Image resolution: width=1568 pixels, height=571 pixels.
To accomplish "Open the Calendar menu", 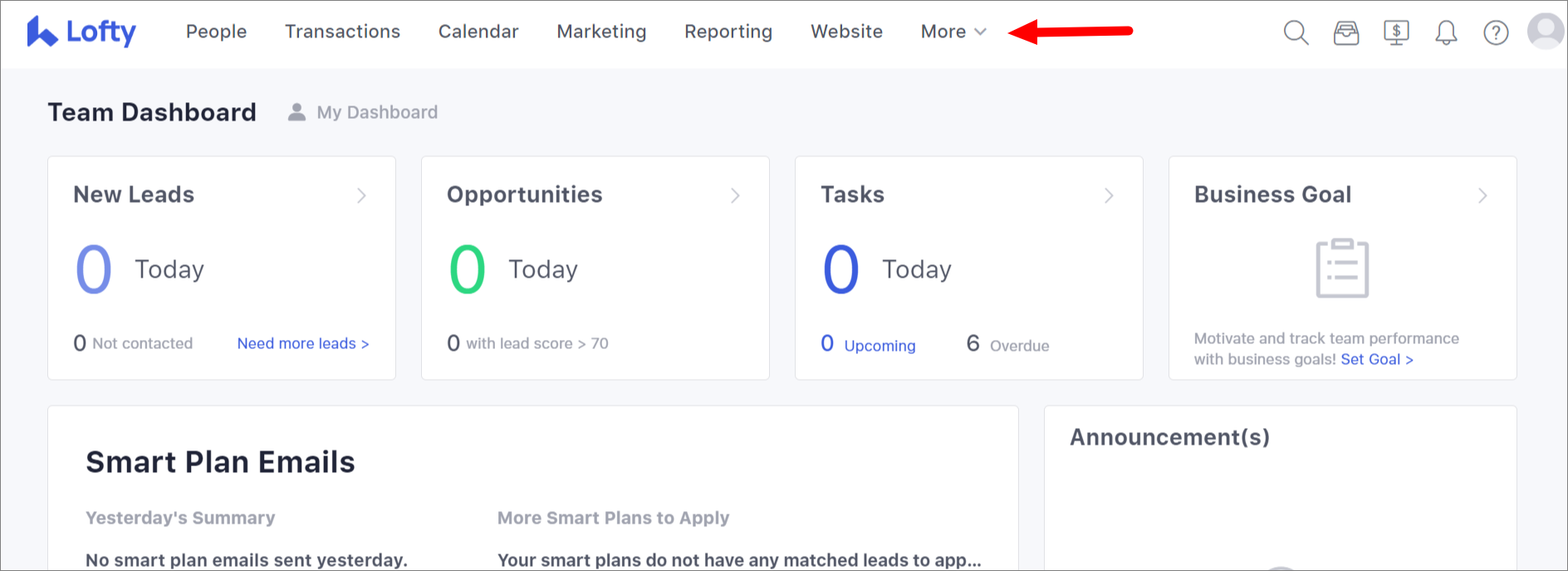I will pos(478,32).
